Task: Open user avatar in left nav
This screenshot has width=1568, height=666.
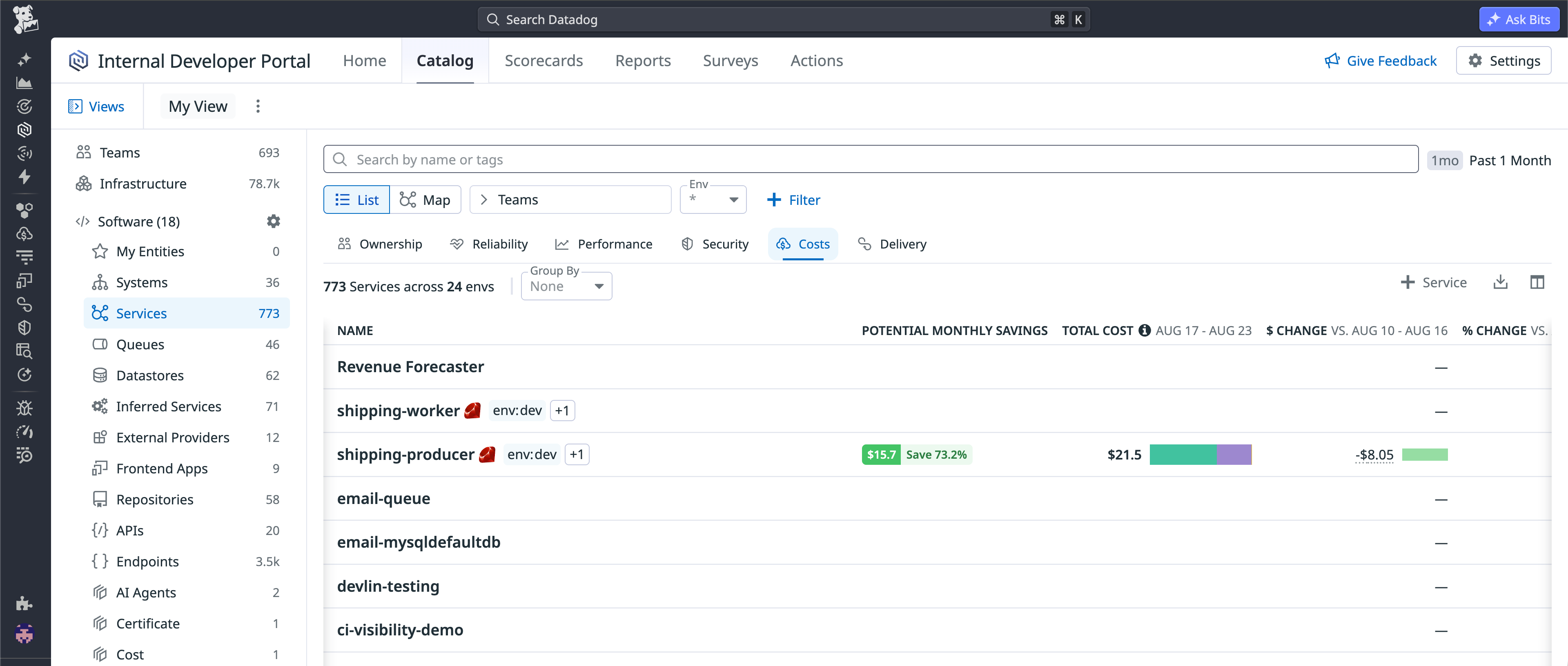Action: pyautogui.click(x=24, y=634)
